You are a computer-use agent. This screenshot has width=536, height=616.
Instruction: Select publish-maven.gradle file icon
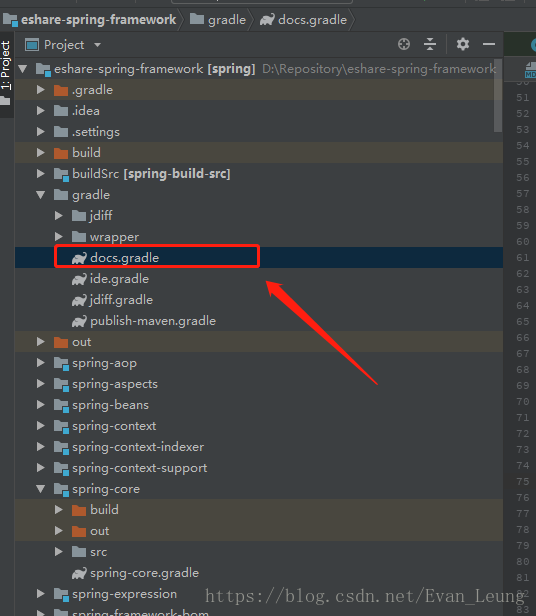(79, 321)
